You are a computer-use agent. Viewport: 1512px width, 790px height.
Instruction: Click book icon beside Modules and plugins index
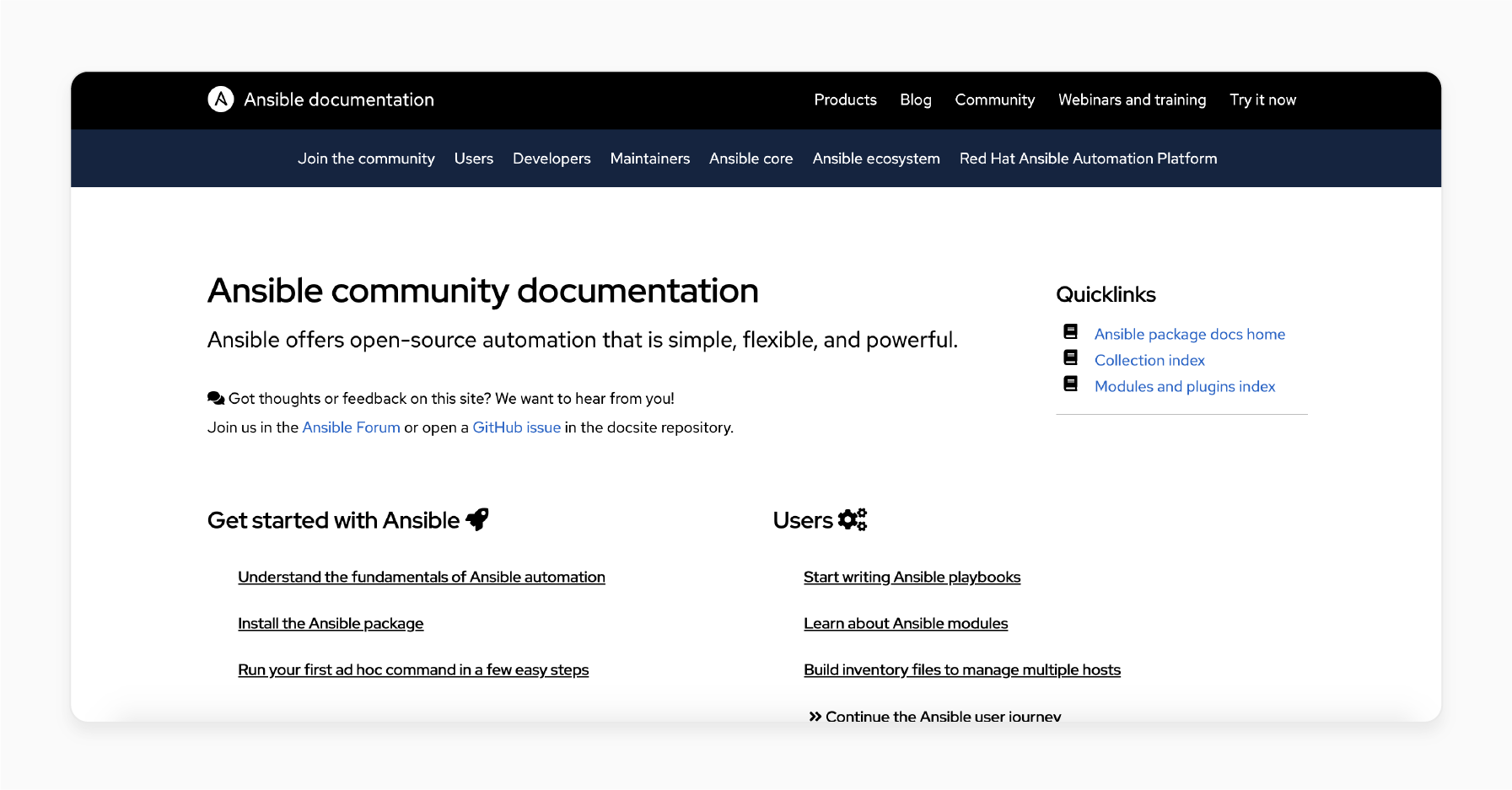1070,384
